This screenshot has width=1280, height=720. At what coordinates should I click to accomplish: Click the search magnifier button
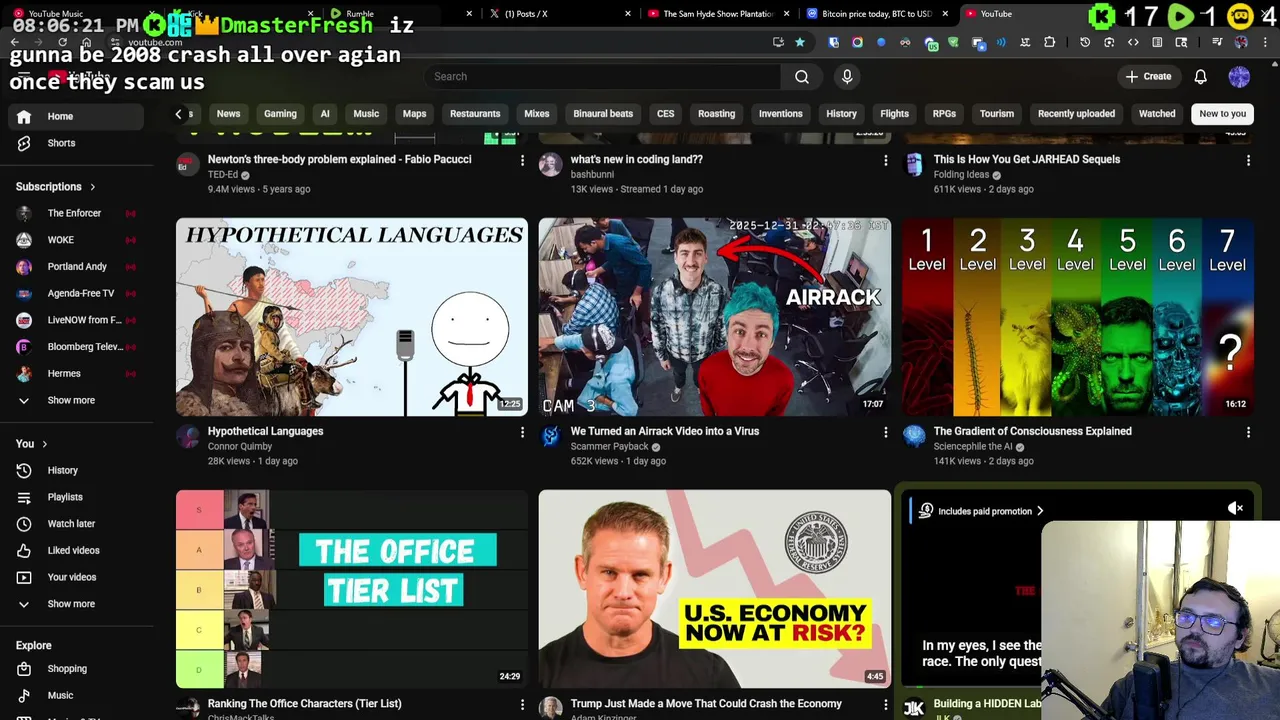(802, 76)
